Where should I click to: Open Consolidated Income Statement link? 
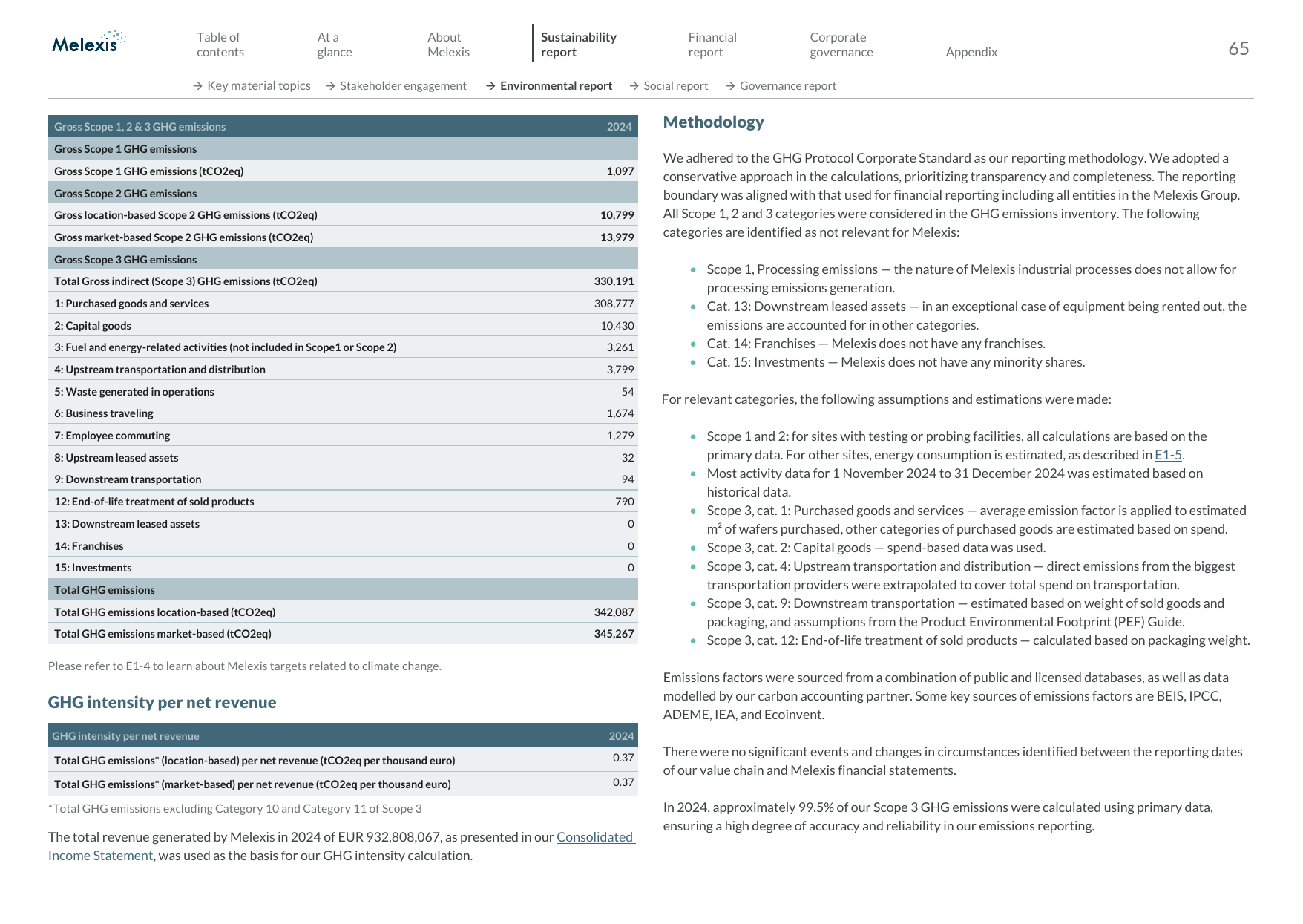(x=342, y=846)
